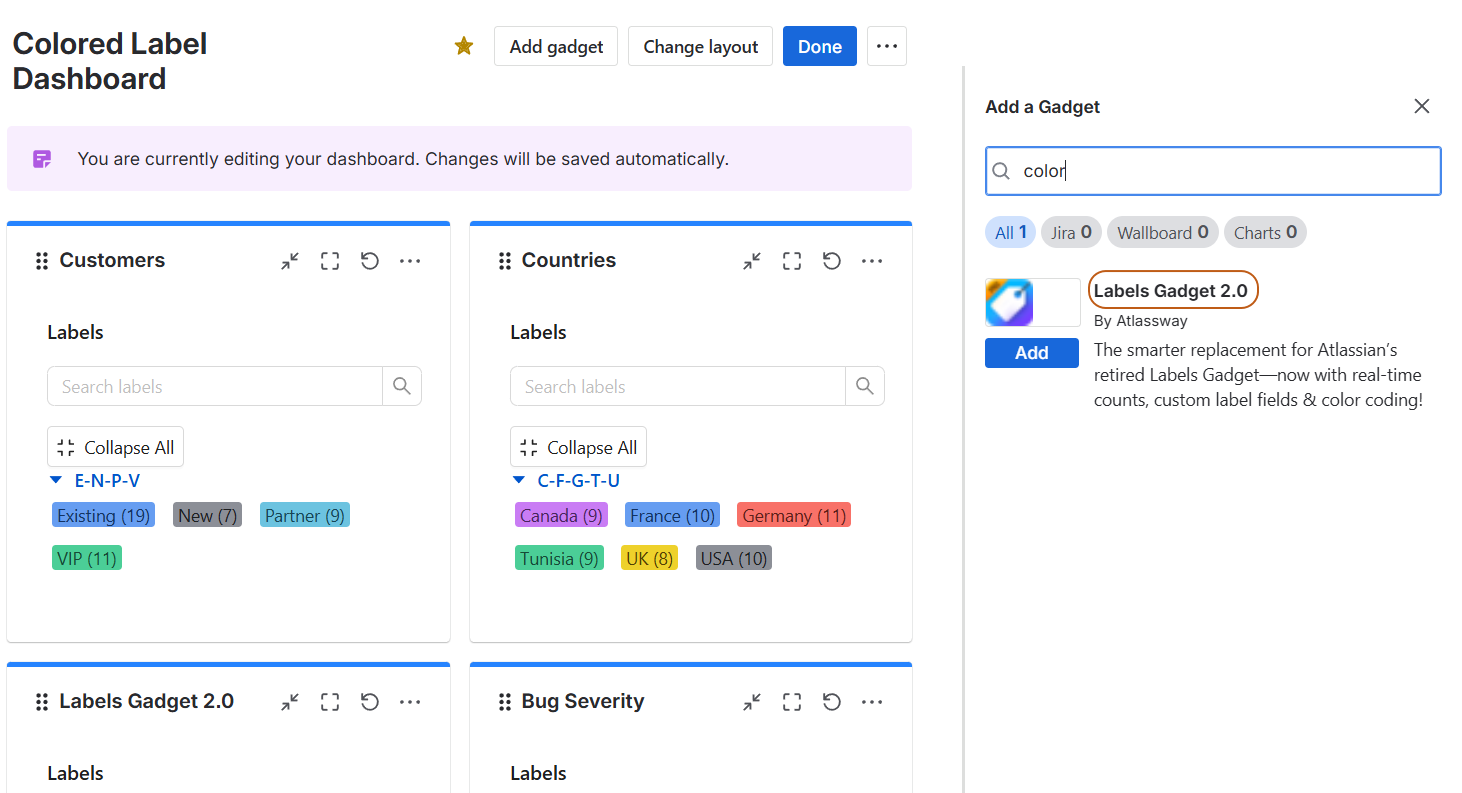Click the gadget search field containing color
This screenshot has height=793, width=1462.
coord(1225,171)
